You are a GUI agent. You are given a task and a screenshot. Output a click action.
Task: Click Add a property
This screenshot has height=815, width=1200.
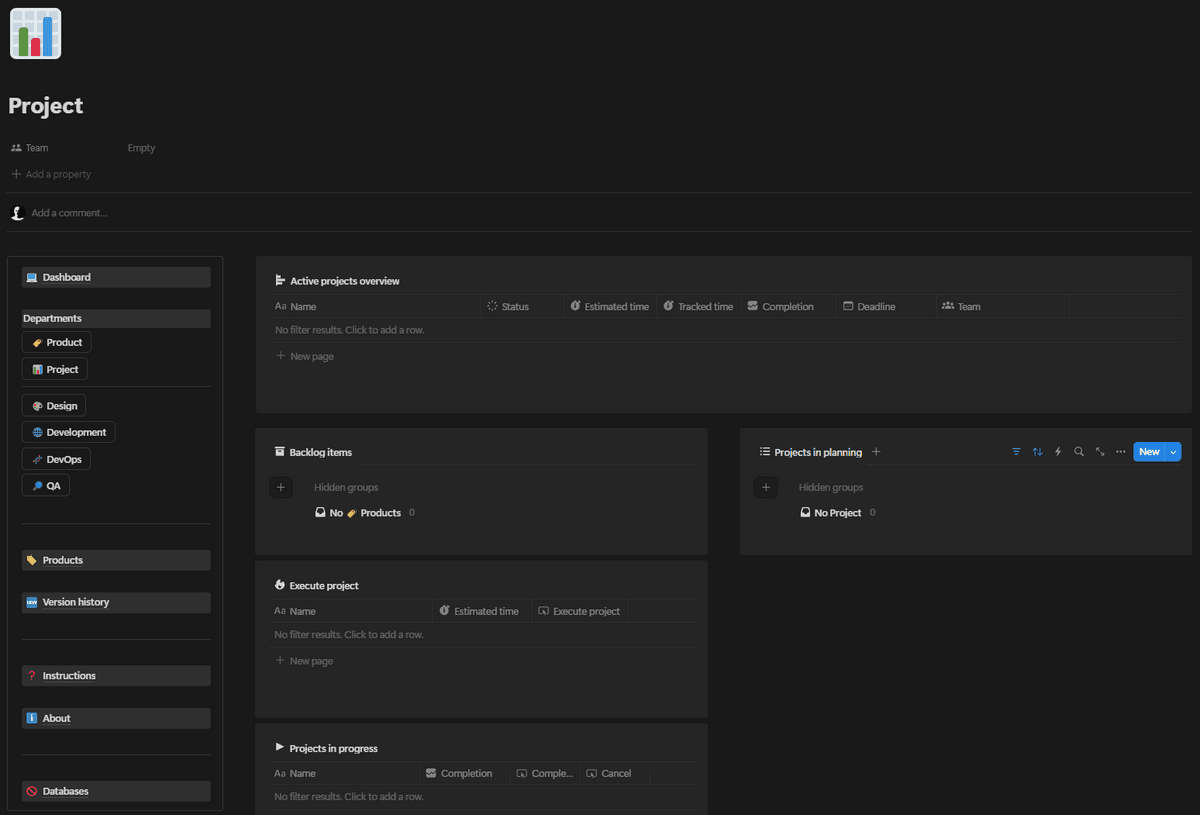(x=58, y=174)
